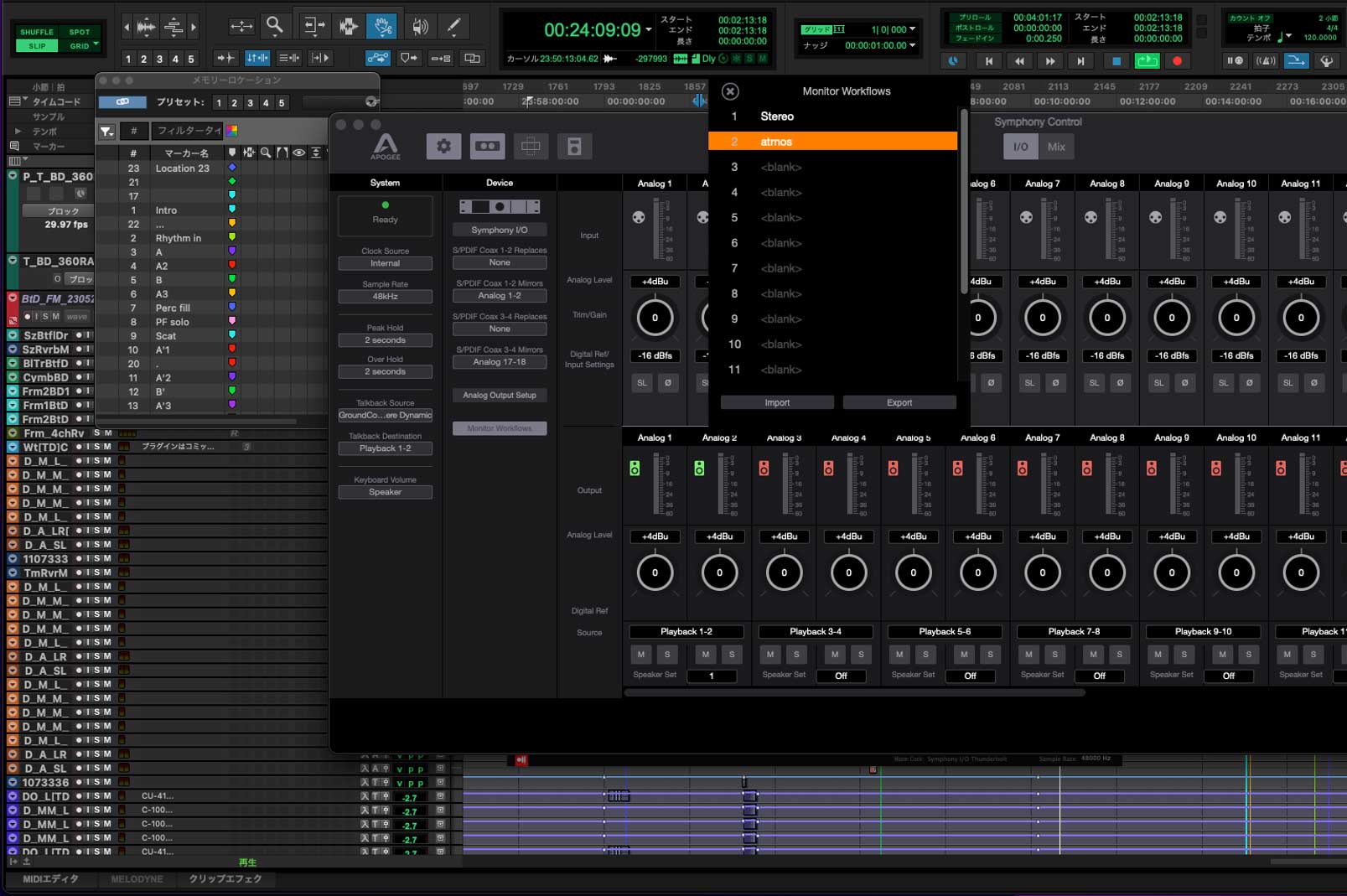Image resolution: width=1347 pixels, height=896 pixels.
Task: Open the Sample Rate 48kHz dropdown
Action: click(384, 296)
